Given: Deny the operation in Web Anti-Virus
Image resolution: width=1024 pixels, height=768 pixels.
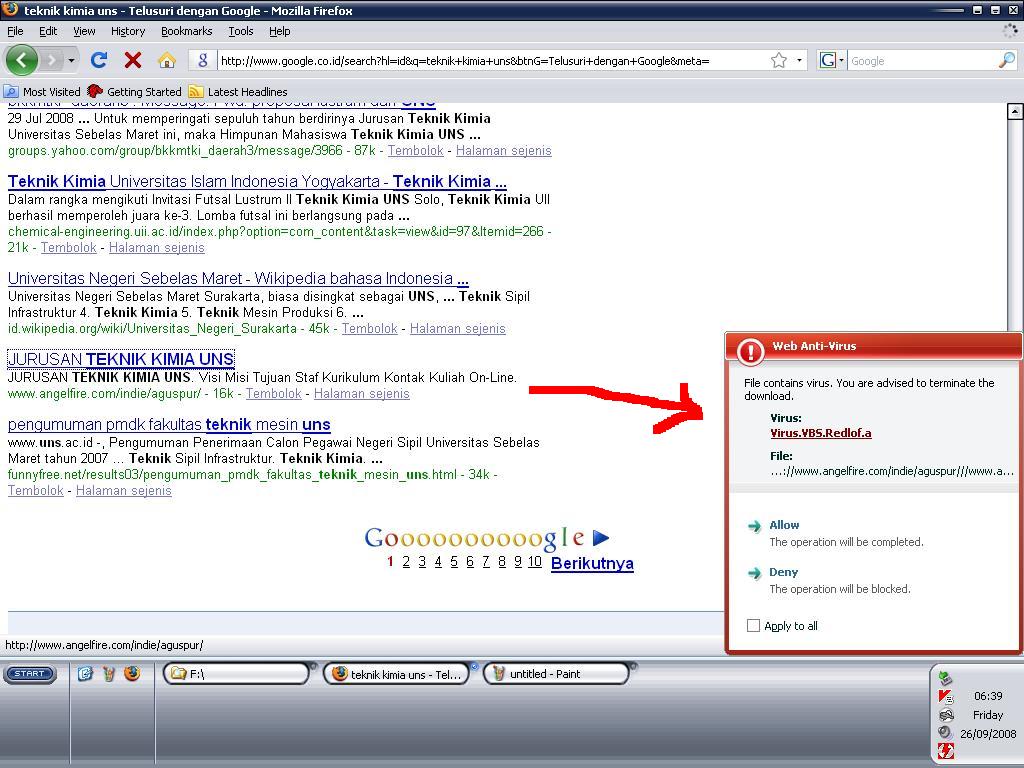Looking at the screenshot, I should tap(784, 572).
